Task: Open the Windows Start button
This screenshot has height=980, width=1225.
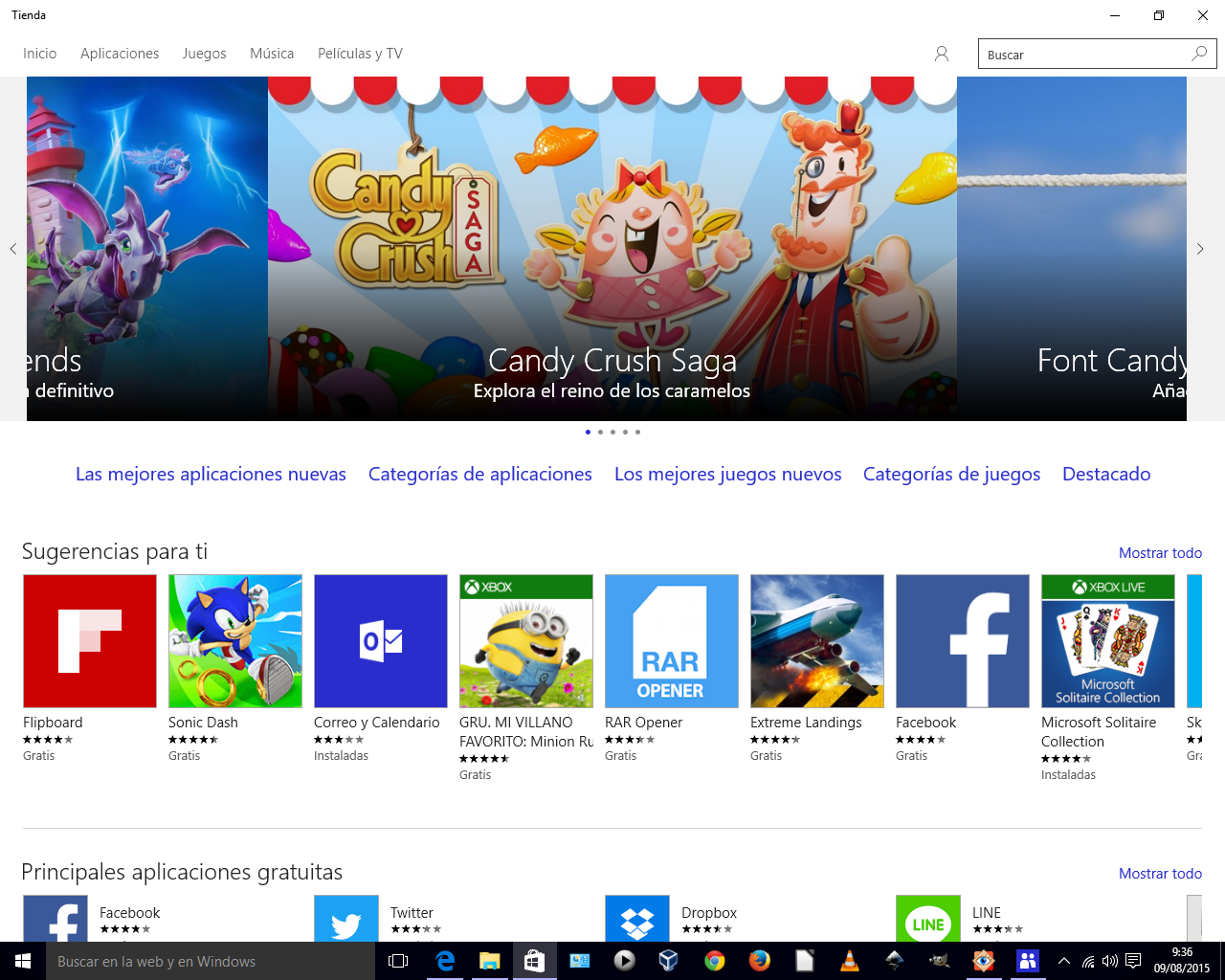Action: pos(23,961)
